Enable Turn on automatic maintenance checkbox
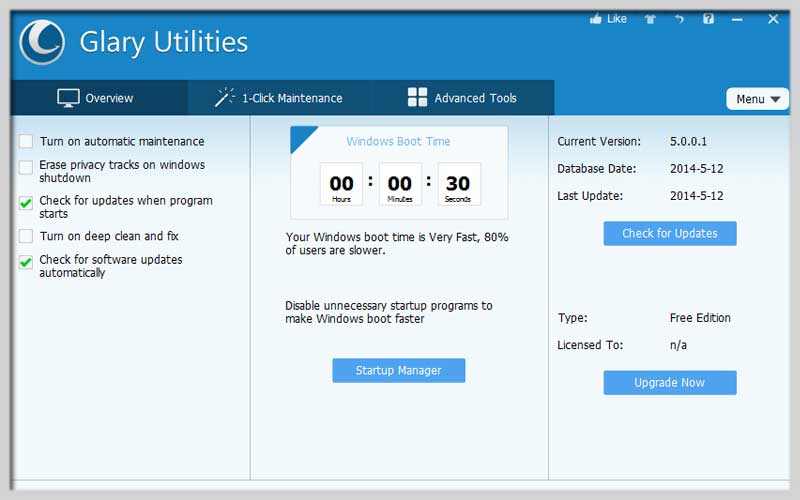This screenshot has height=500, width=800. click(x=26, y=141)
